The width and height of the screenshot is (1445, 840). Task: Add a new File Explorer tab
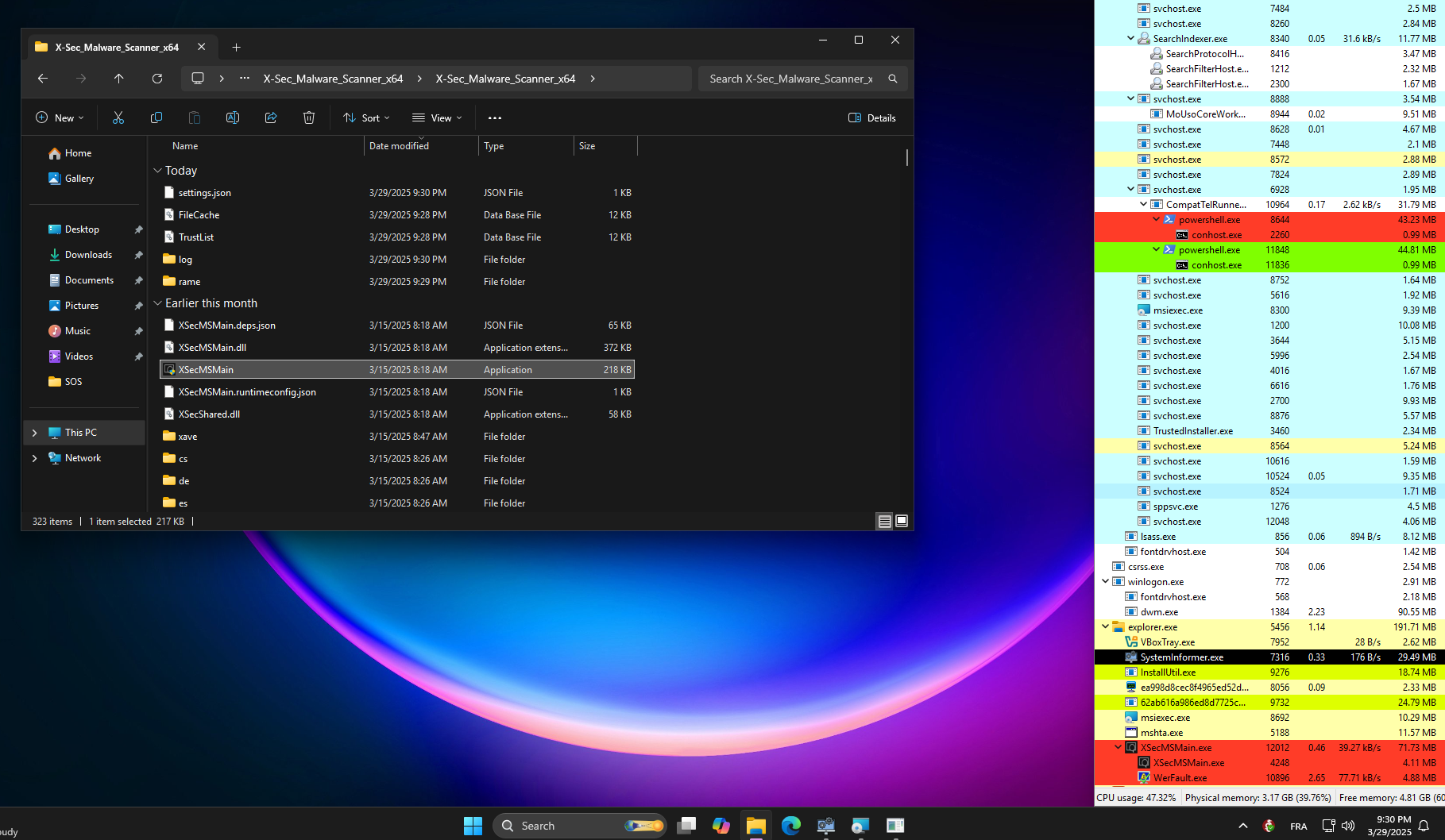pyautogui.click(x=236, y=48)
